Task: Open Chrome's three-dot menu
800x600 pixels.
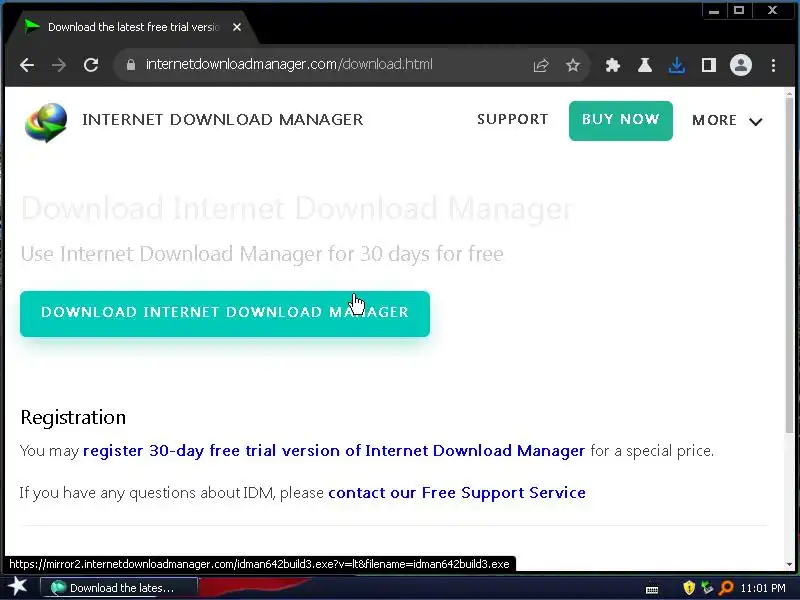Action: (773, 65)
